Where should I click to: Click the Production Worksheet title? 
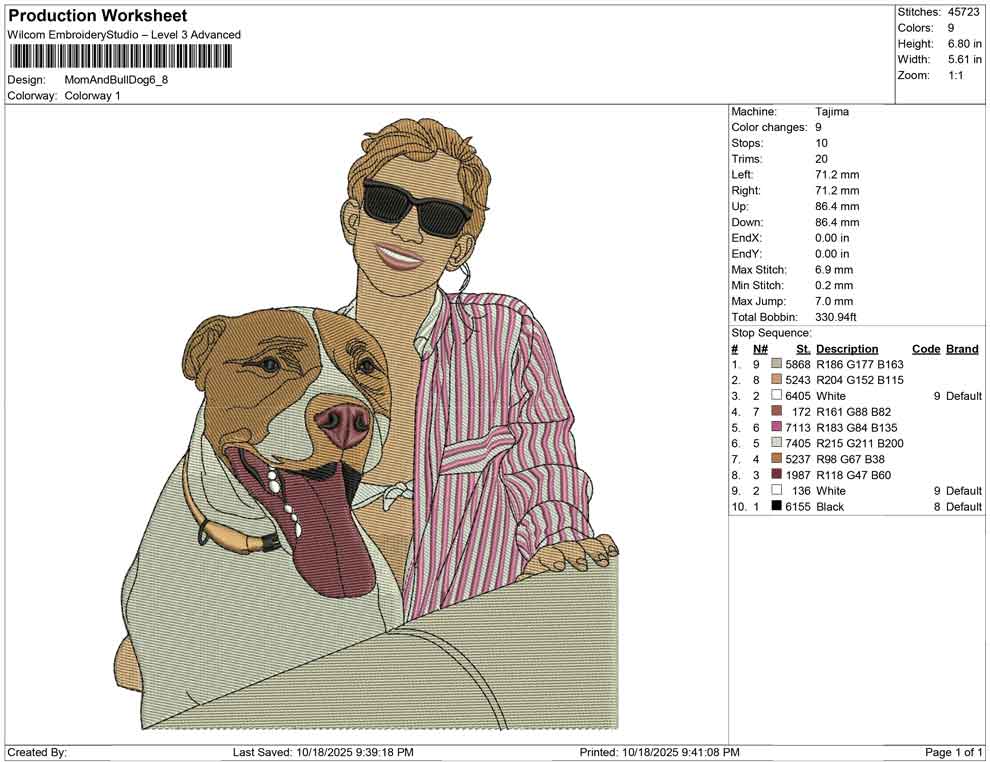coord(97,16)
